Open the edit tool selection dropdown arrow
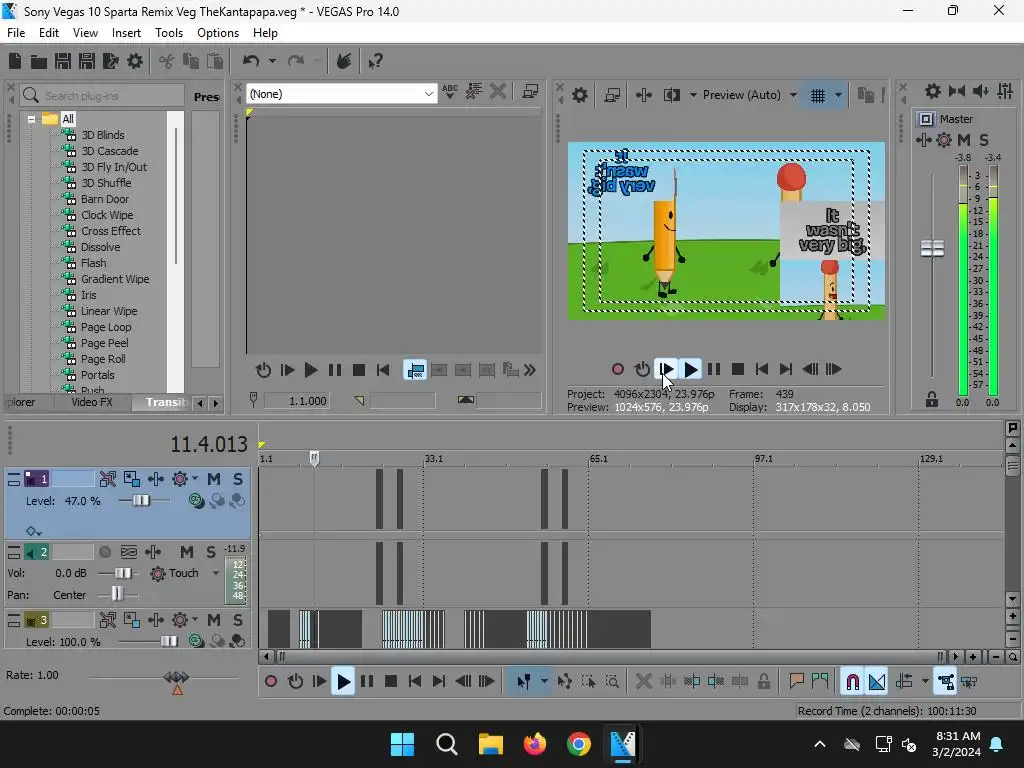This screenshot has height=768, width=1024. 544,682
